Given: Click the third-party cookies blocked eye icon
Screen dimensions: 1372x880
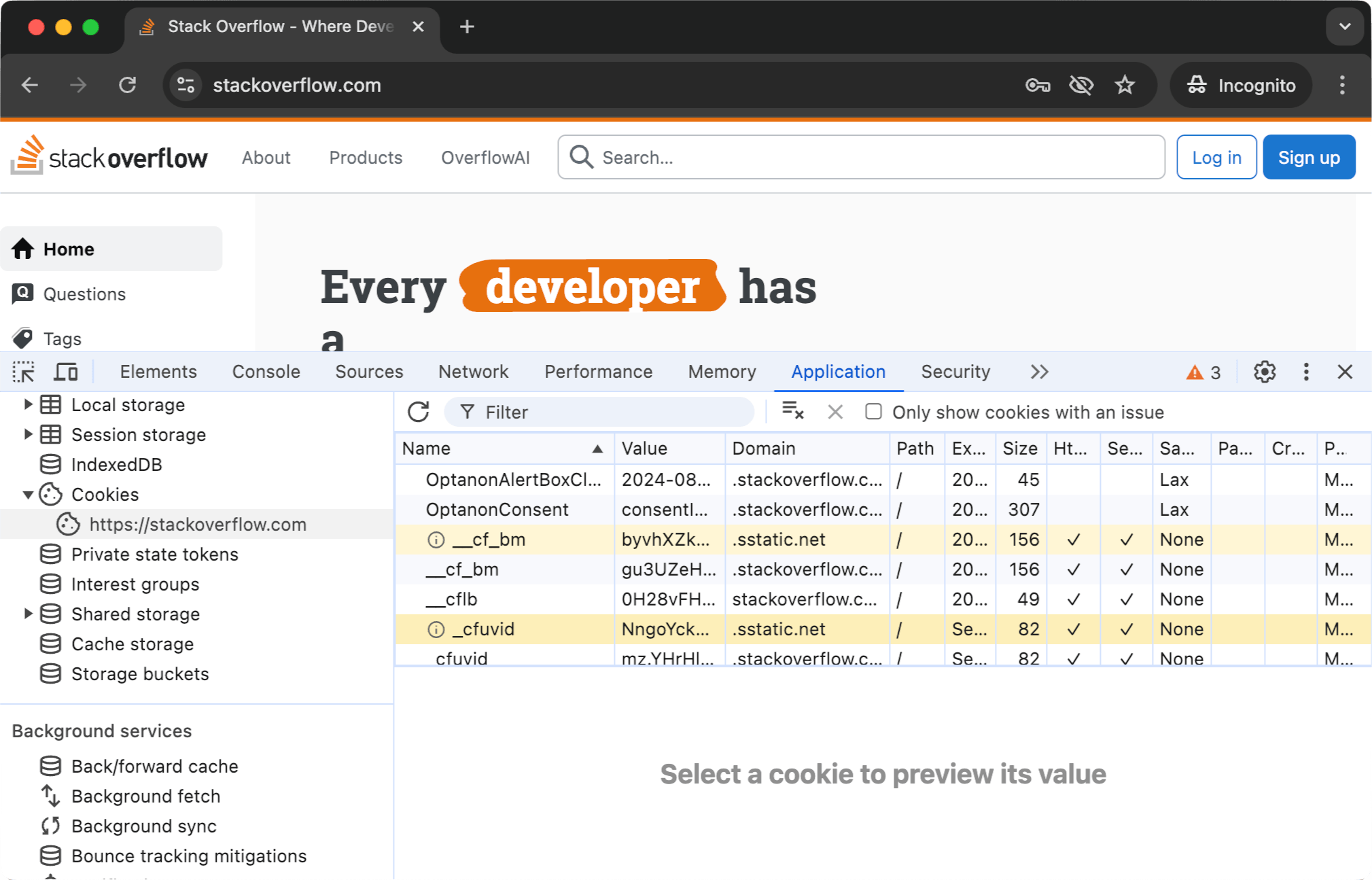Looking at the screenshot, I should (x=1081, y=85).
